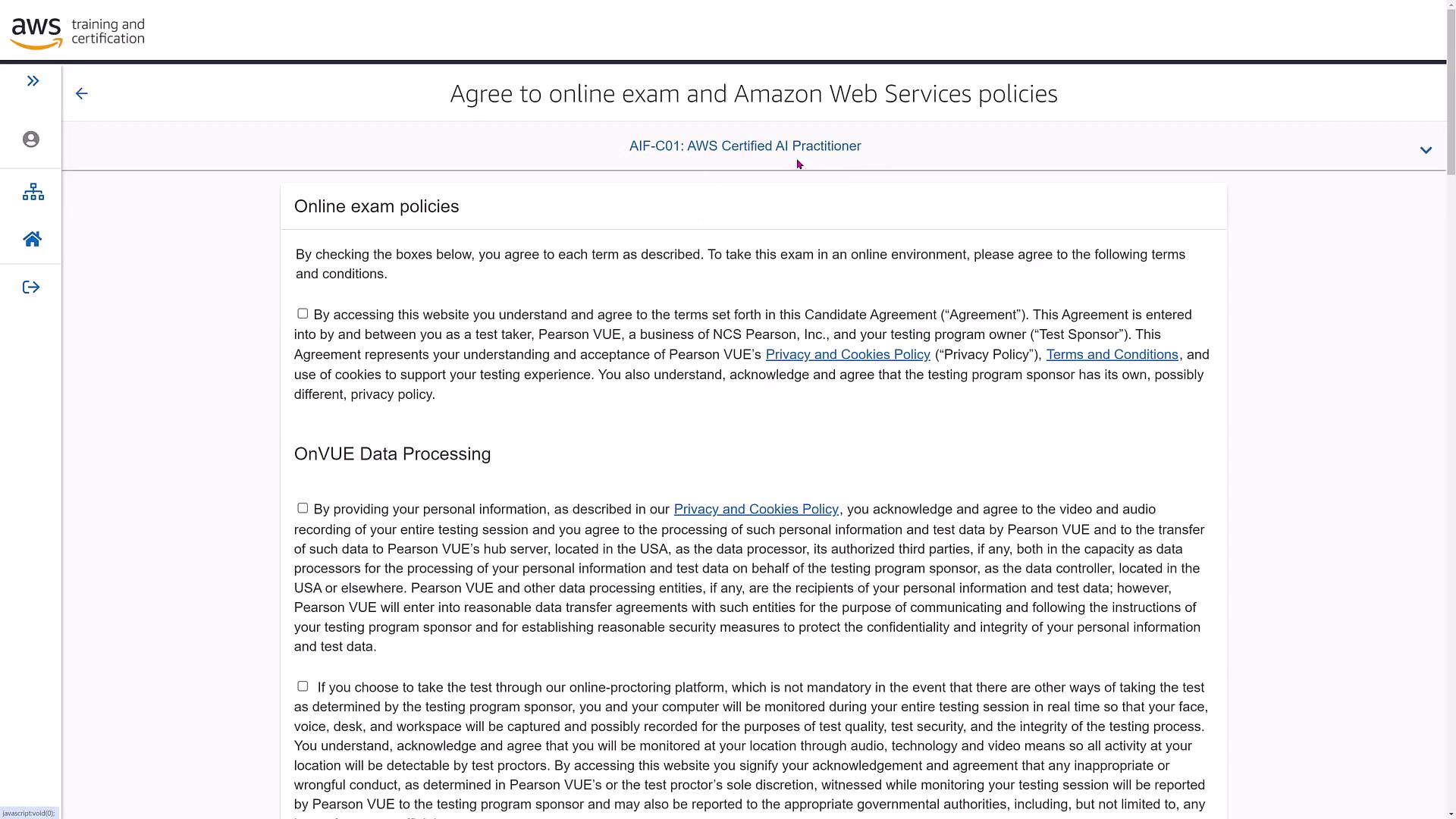The height and width of the screenshot is (819, 1456).
Task: Tick the online-proctoring monitoring checkbox
Action: point(303,686)
